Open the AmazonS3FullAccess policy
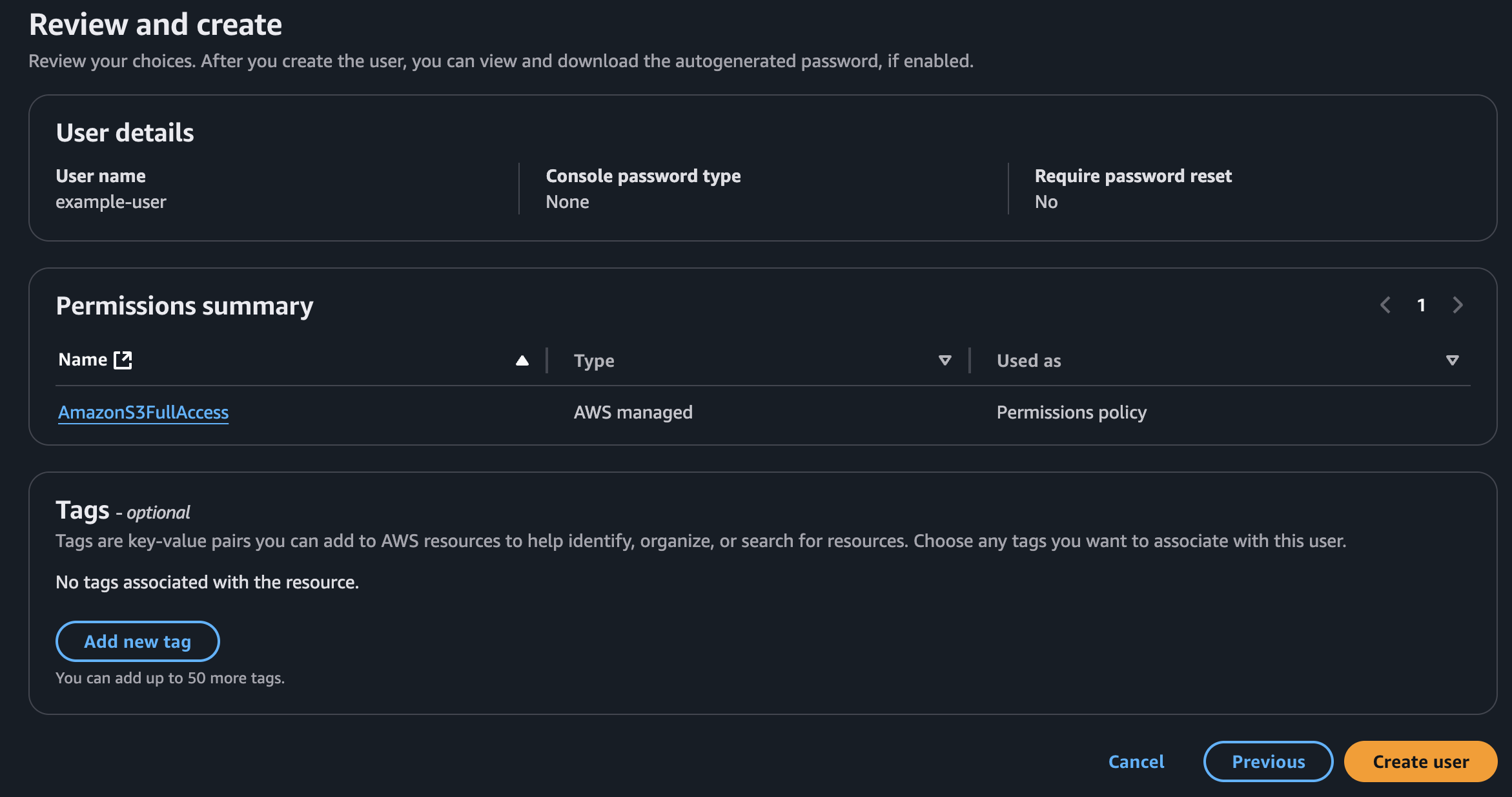 pos(143,412)
